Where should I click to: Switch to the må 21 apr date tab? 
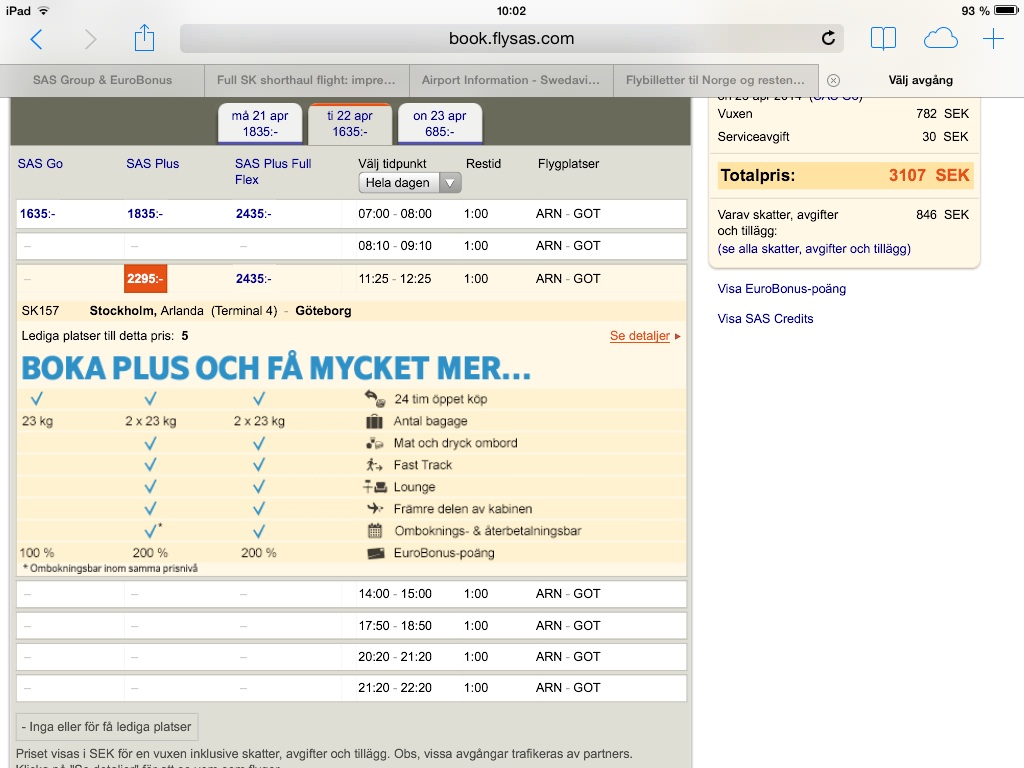click(x=260, y=123)
